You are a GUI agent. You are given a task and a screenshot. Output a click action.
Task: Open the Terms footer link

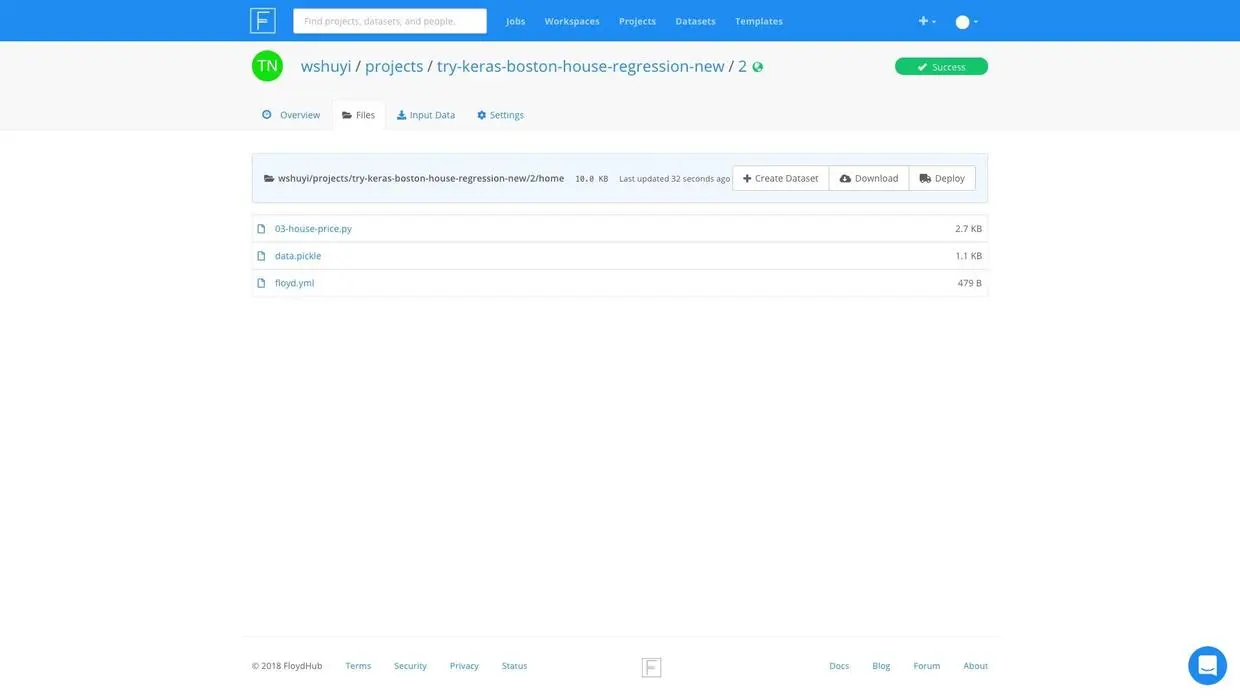(x=358, y=666)
